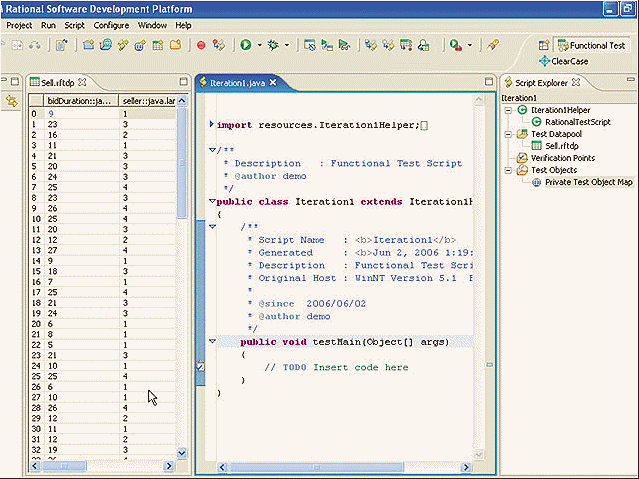Click the Enable Environments for Testing icon
The height and width of the screenshot is (479, 639).
pyautogui.click(x=327, y=45)
